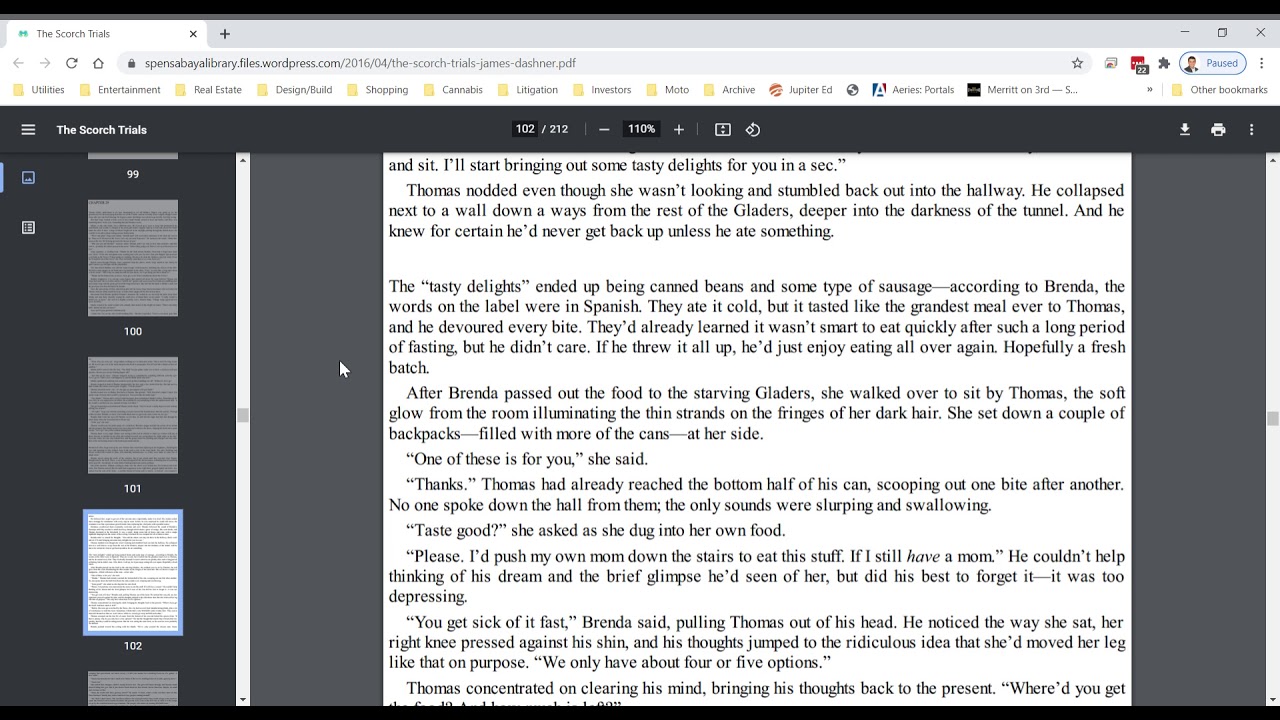Open the Investors bookmarks folder
1280x720 pixels.
click(601, 90)
